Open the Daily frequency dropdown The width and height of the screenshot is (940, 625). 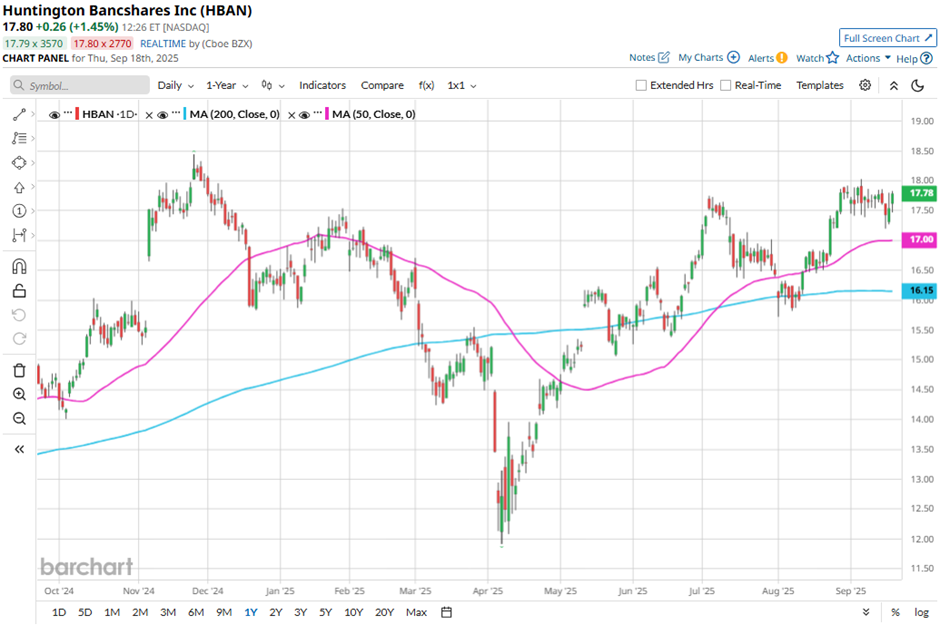[176, 86]
